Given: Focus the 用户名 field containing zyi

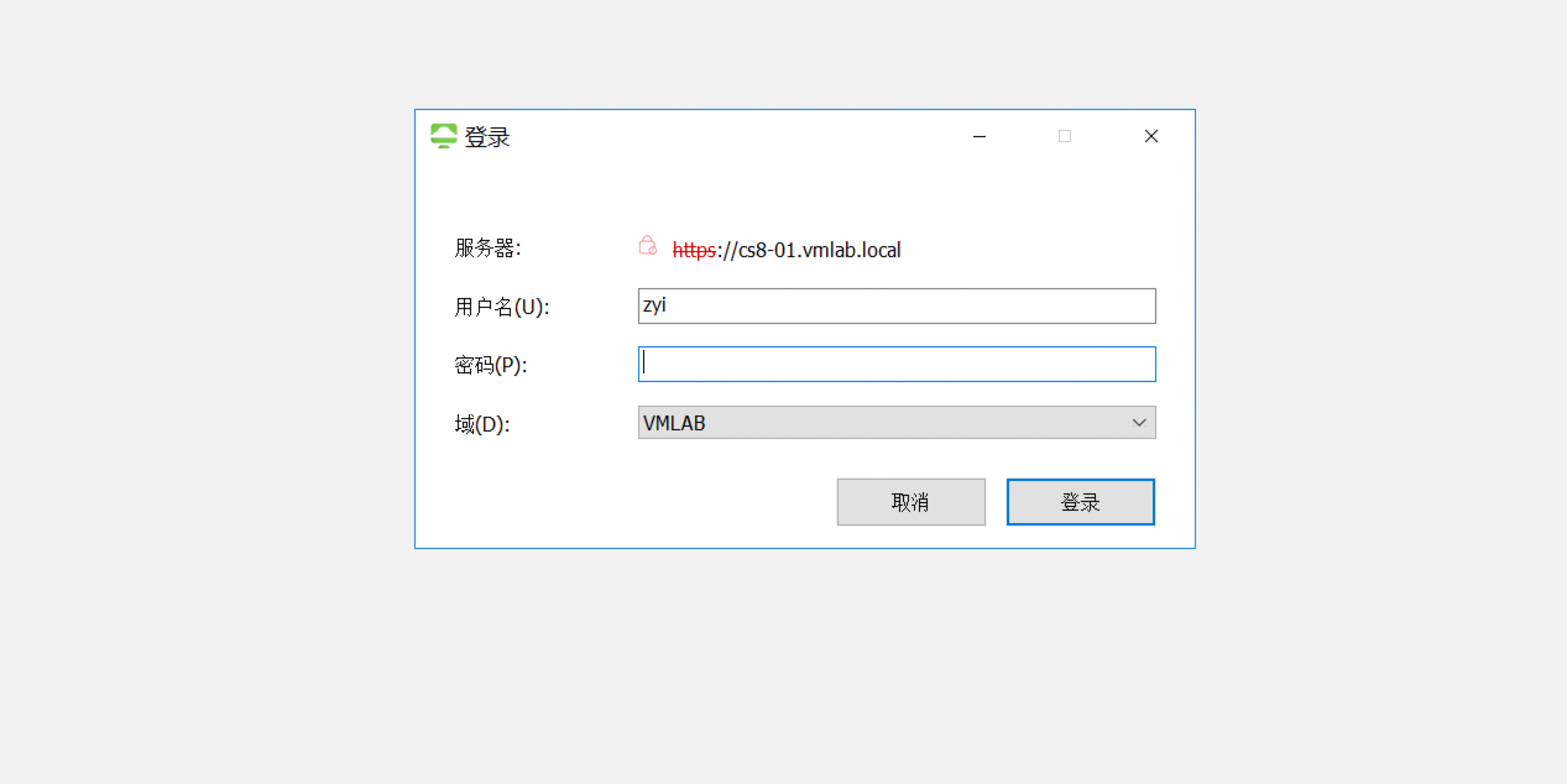Looking at the screenshot, I should point(897,306).
